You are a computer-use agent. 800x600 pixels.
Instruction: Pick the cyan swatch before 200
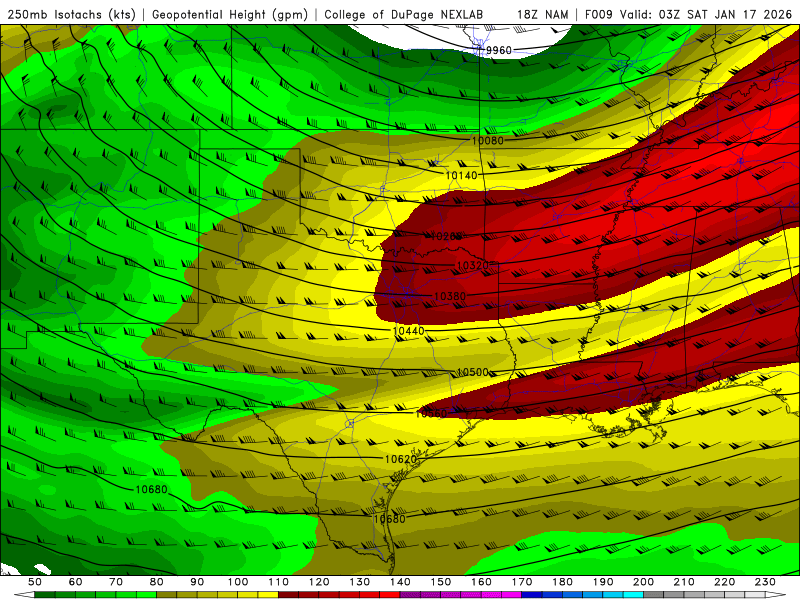(633, 594)
